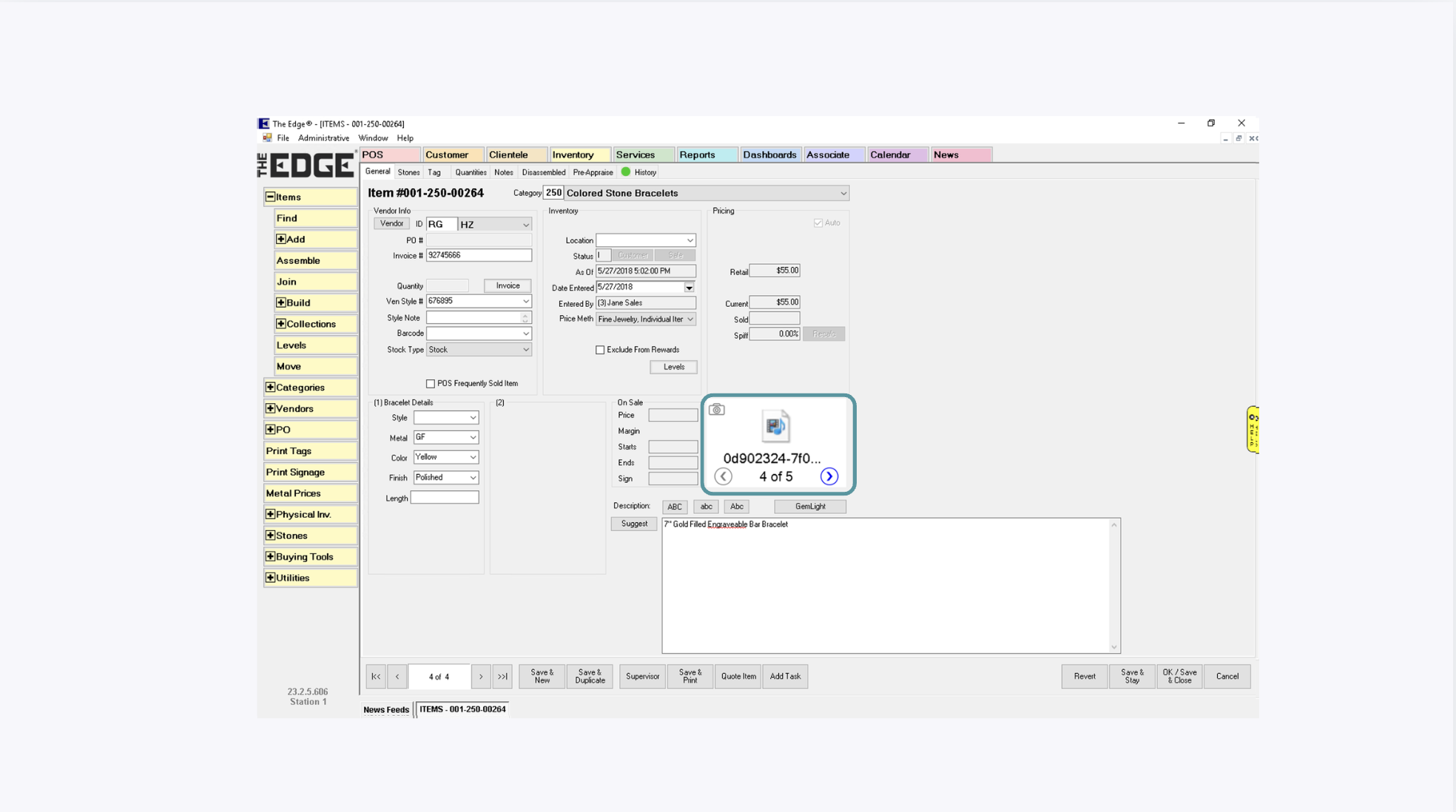Expand the Physical Inv. section
Viewport: 1456px width, 812px height.
click(270, 514)
